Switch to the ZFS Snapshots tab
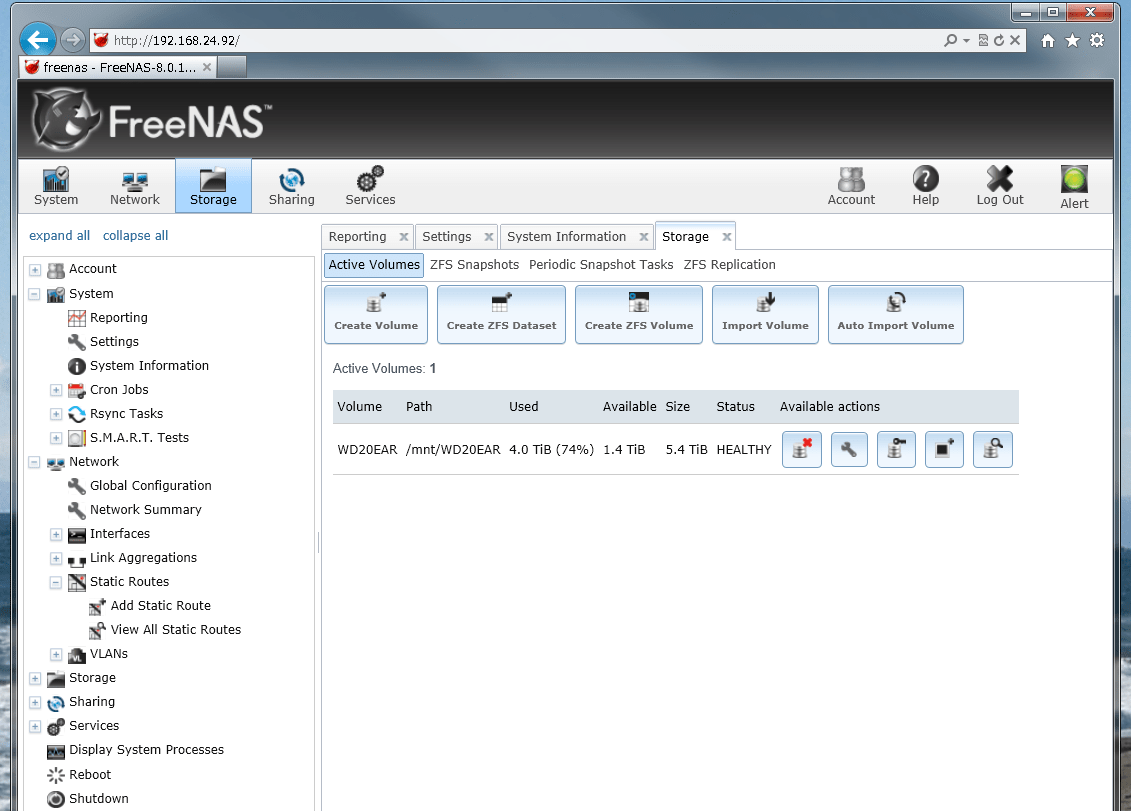1131x811 pixels. click(x=474, y=264)
